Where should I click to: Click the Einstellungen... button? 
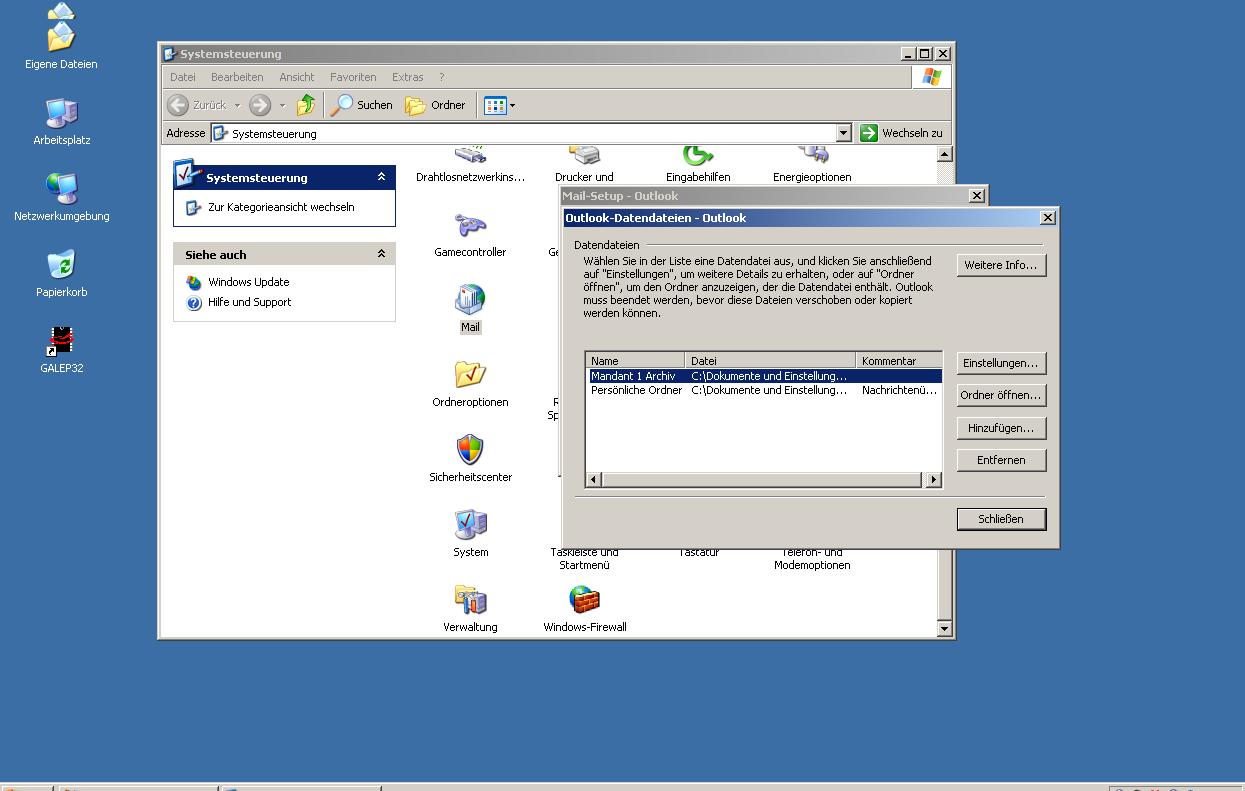[x=1001, y=363]
